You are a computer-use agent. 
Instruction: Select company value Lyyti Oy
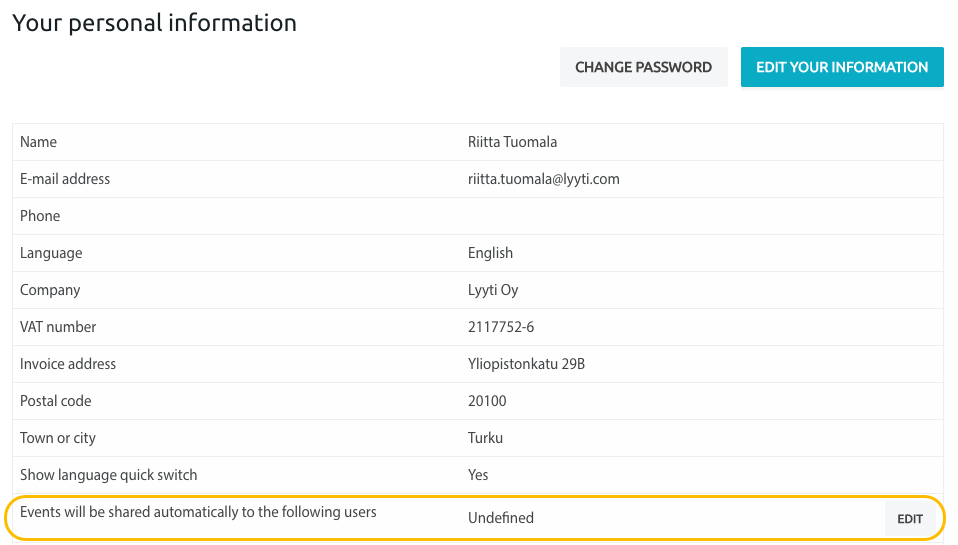(x=492, y=290)
